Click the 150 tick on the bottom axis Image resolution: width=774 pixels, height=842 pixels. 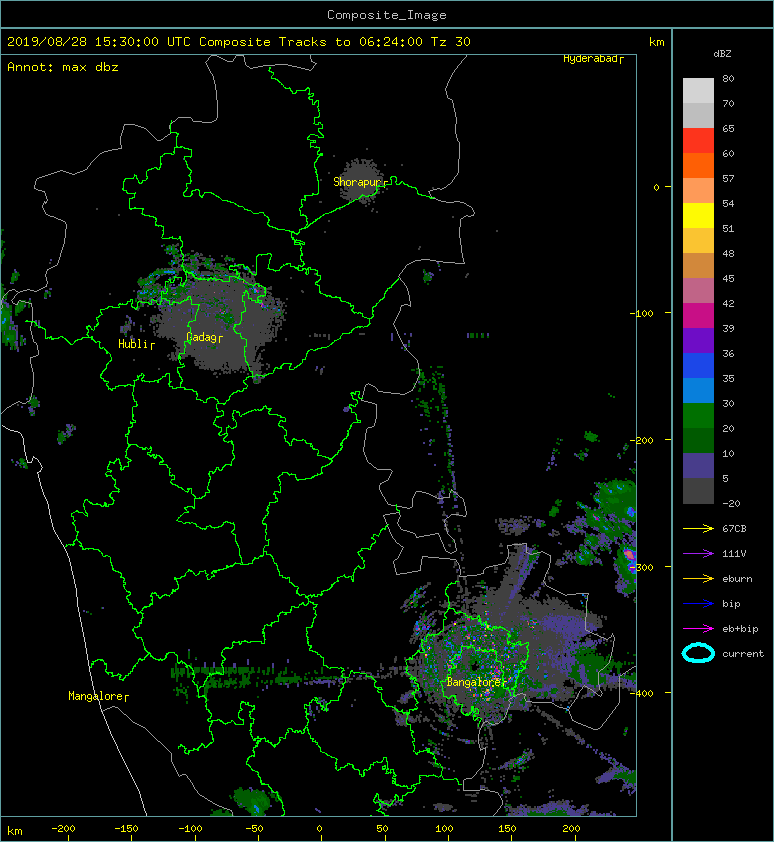tap(507, 829)
